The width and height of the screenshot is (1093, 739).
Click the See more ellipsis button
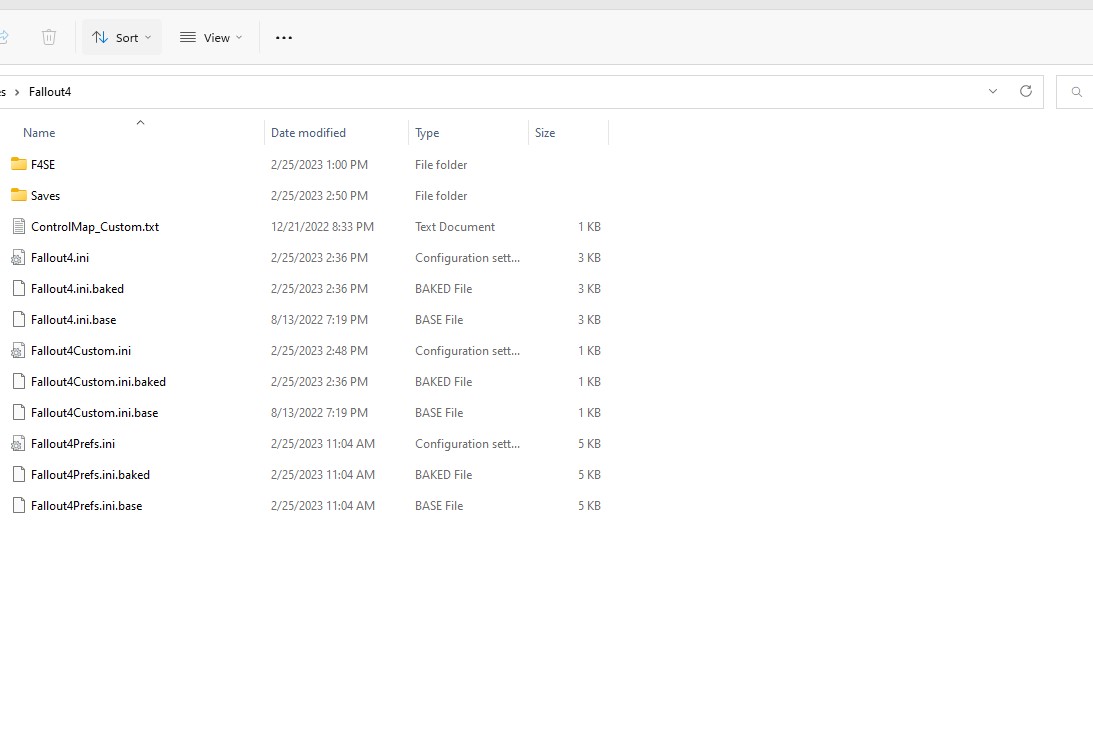[284, 37]
